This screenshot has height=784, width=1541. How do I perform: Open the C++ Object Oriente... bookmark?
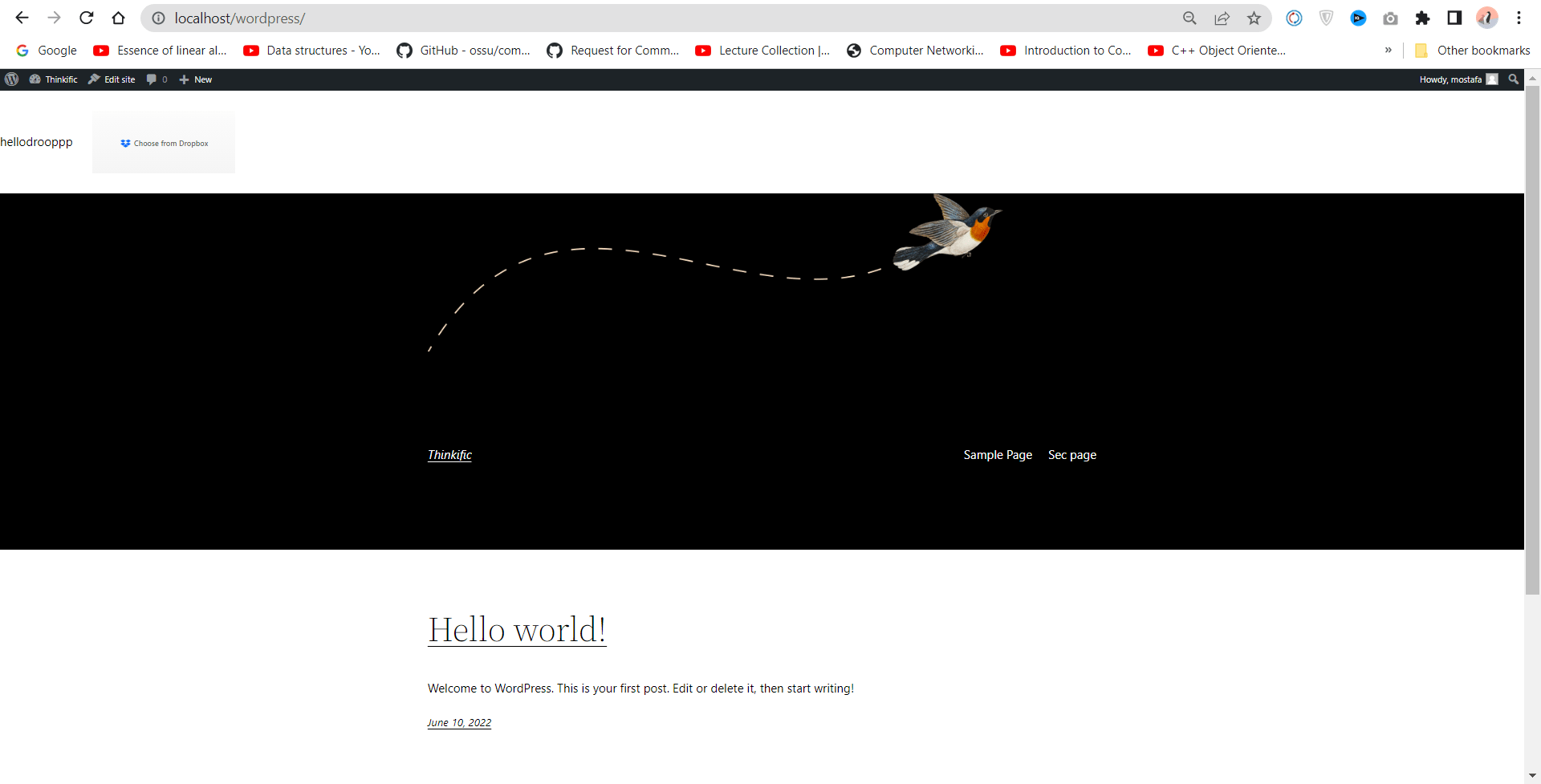(1217, 51)
